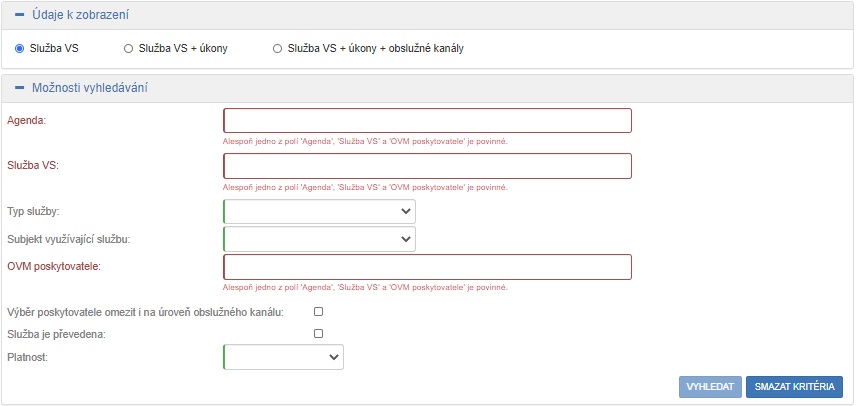
Task: Select 'Služba VS + úkony + obslužné kanály' option
Action: [277, 48]
